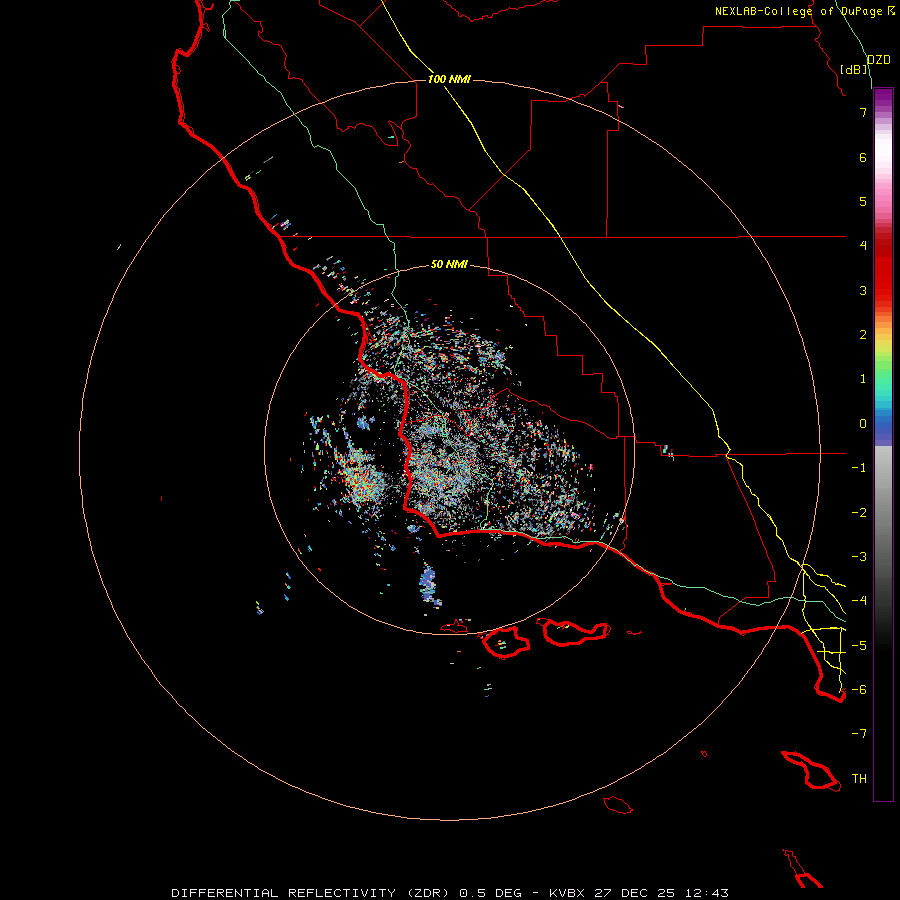Click the 'NEXLAB-College of DuPage' credit text
Image resolution: width=900 pixels, height=900 pixels.
click(x=798, y=11)
